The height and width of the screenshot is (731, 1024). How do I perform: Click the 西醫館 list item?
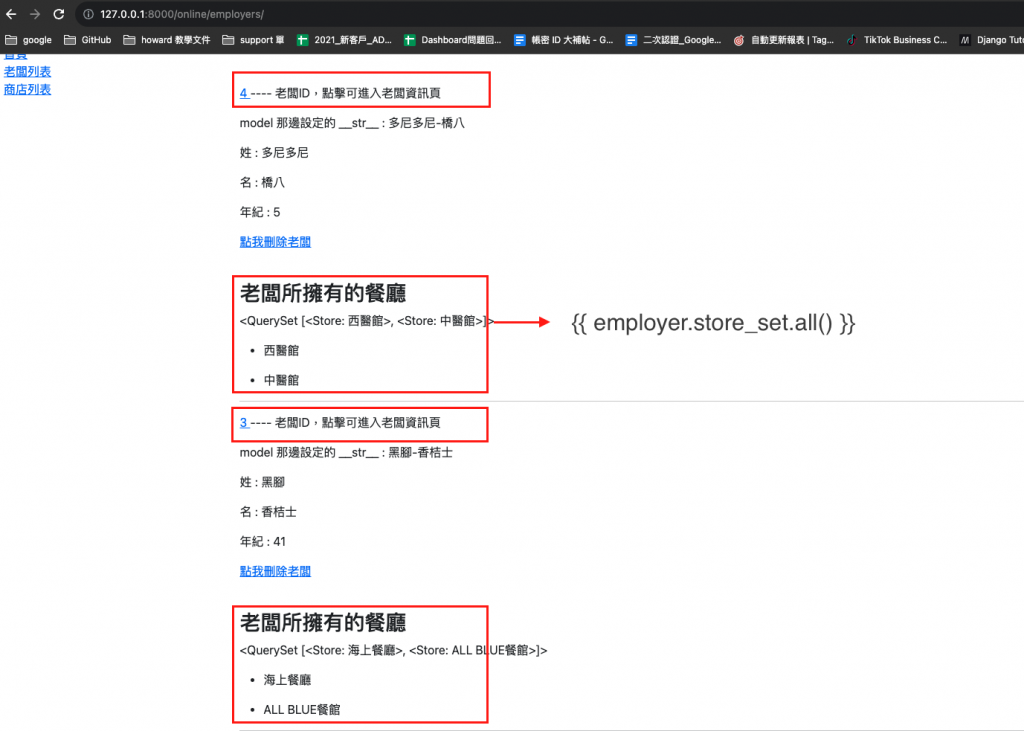coord(281,350)
